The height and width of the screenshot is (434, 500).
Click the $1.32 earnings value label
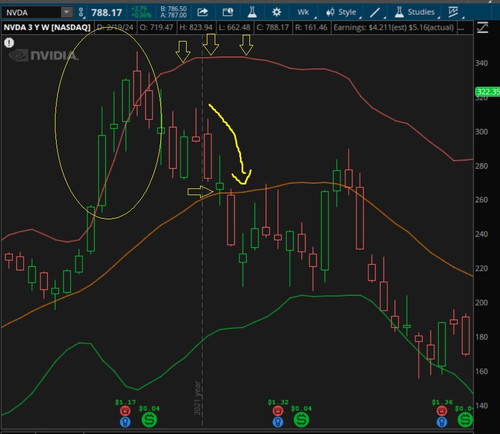click(278, 402)
